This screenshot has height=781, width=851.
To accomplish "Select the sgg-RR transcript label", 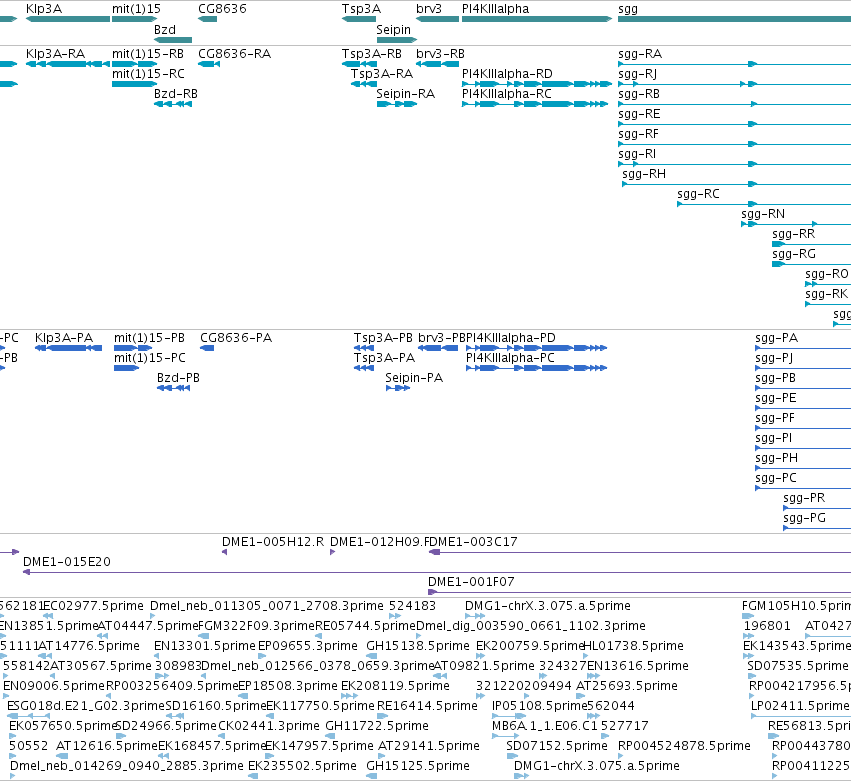I will point(794,234).
